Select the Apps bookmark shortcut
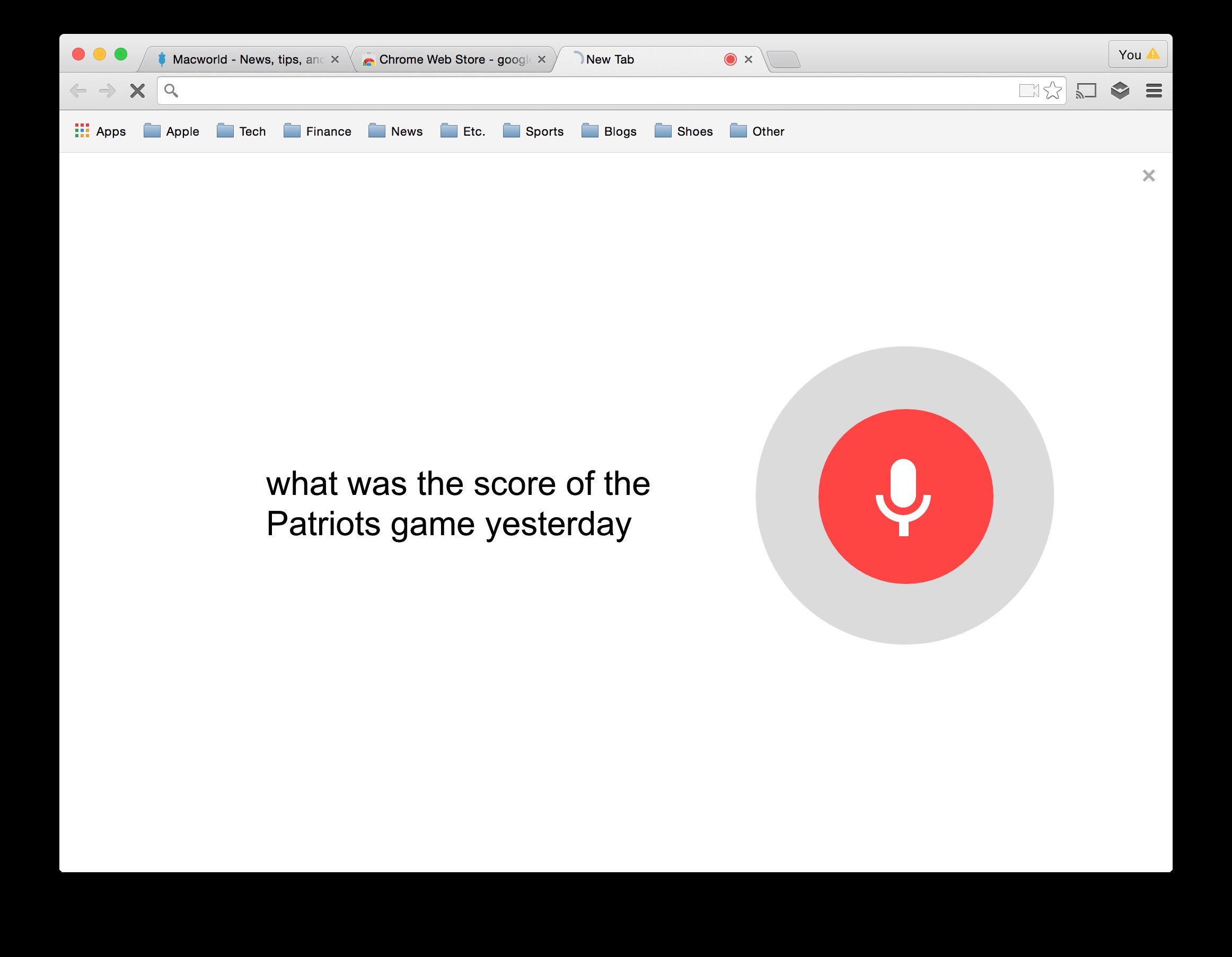Viewport: 1232px width, 957px height. coord(101,131)
